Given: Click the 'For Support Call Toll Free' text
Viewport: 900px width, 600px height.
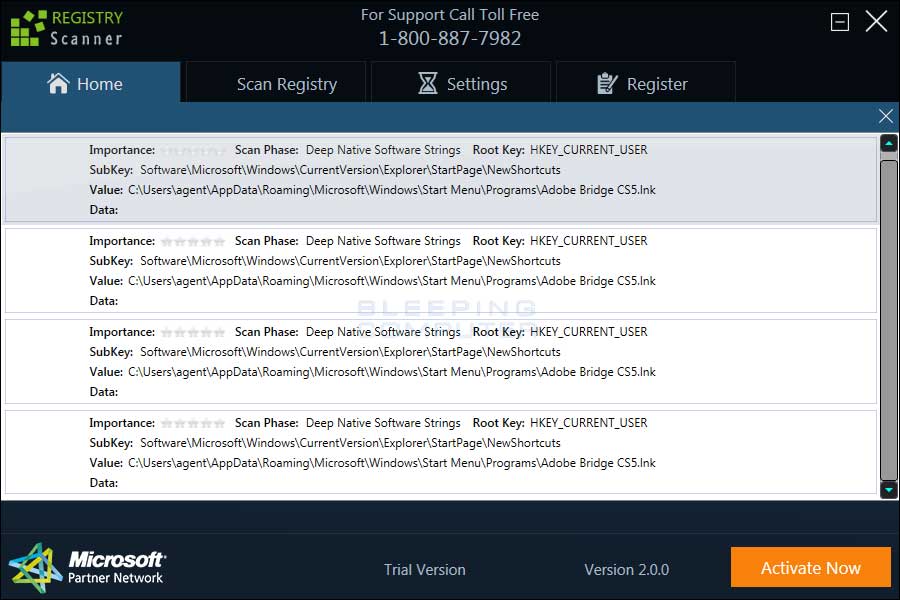Looking at the screenshot, I should pos(449,15).
